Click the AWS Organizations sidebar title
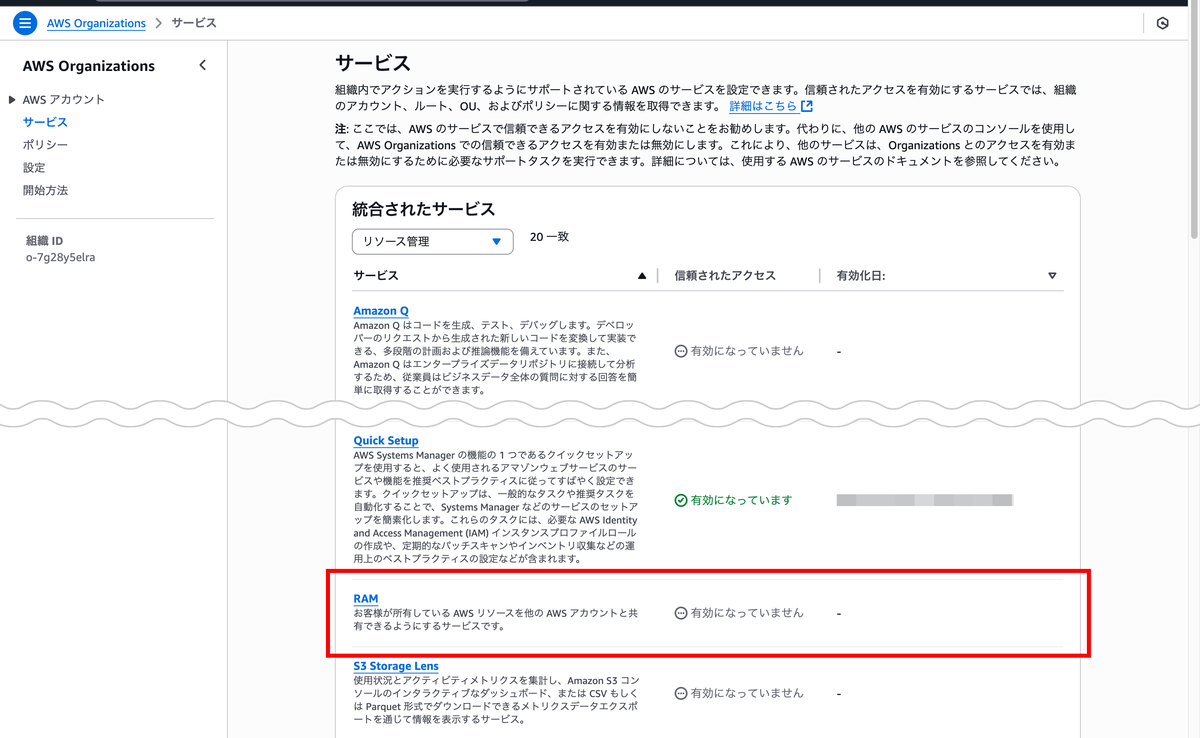The width and height of the screenshot is (1200, 738). pyautogui.click(x=89, y=66)
